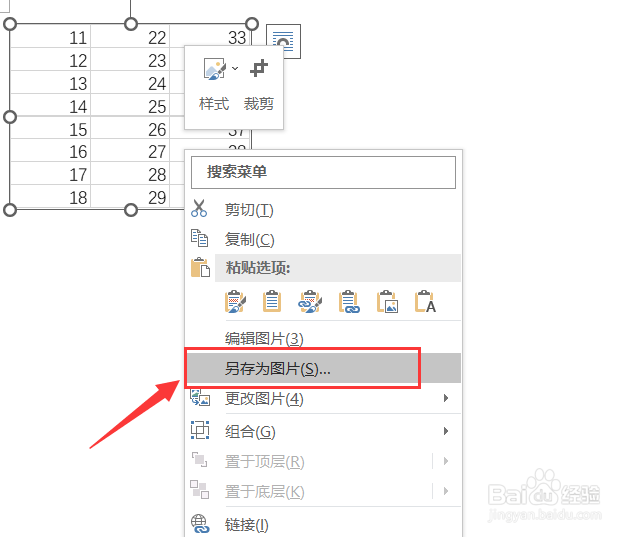637x537 pixels.
Task: Choose the Link & Use Destination Styles paste icon
Action: tap(349, 301)
